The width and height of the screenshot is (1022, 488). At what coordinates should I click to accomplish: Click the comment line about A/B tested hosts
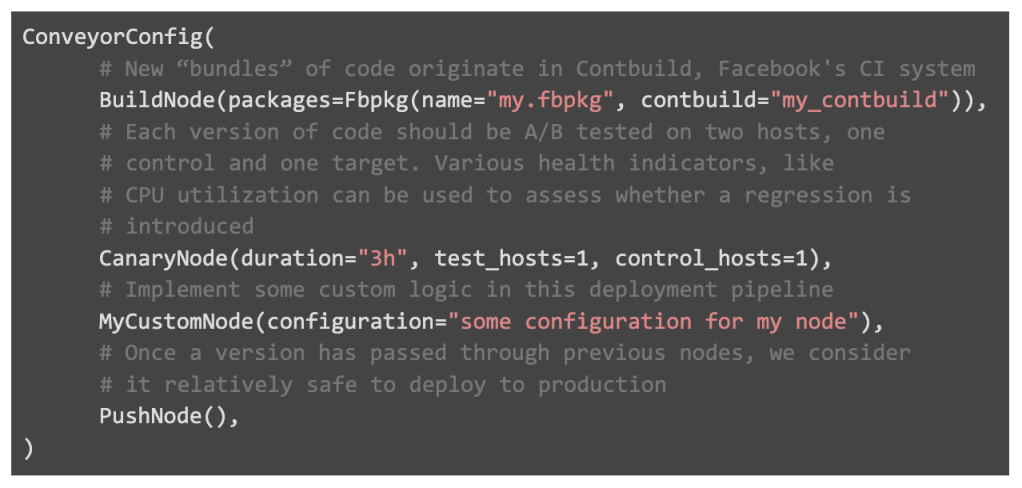click(492, 132)
